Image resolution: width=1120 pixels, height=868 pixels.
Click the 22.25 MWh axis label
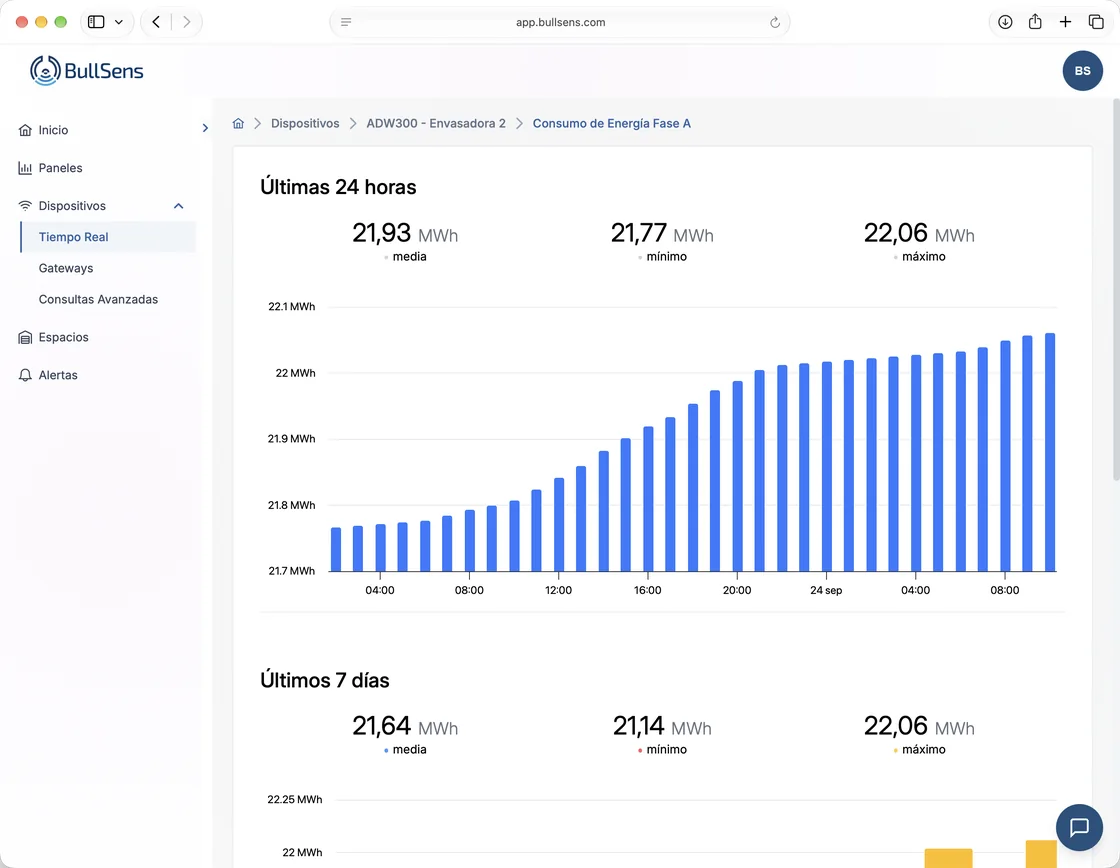[295, 799]
